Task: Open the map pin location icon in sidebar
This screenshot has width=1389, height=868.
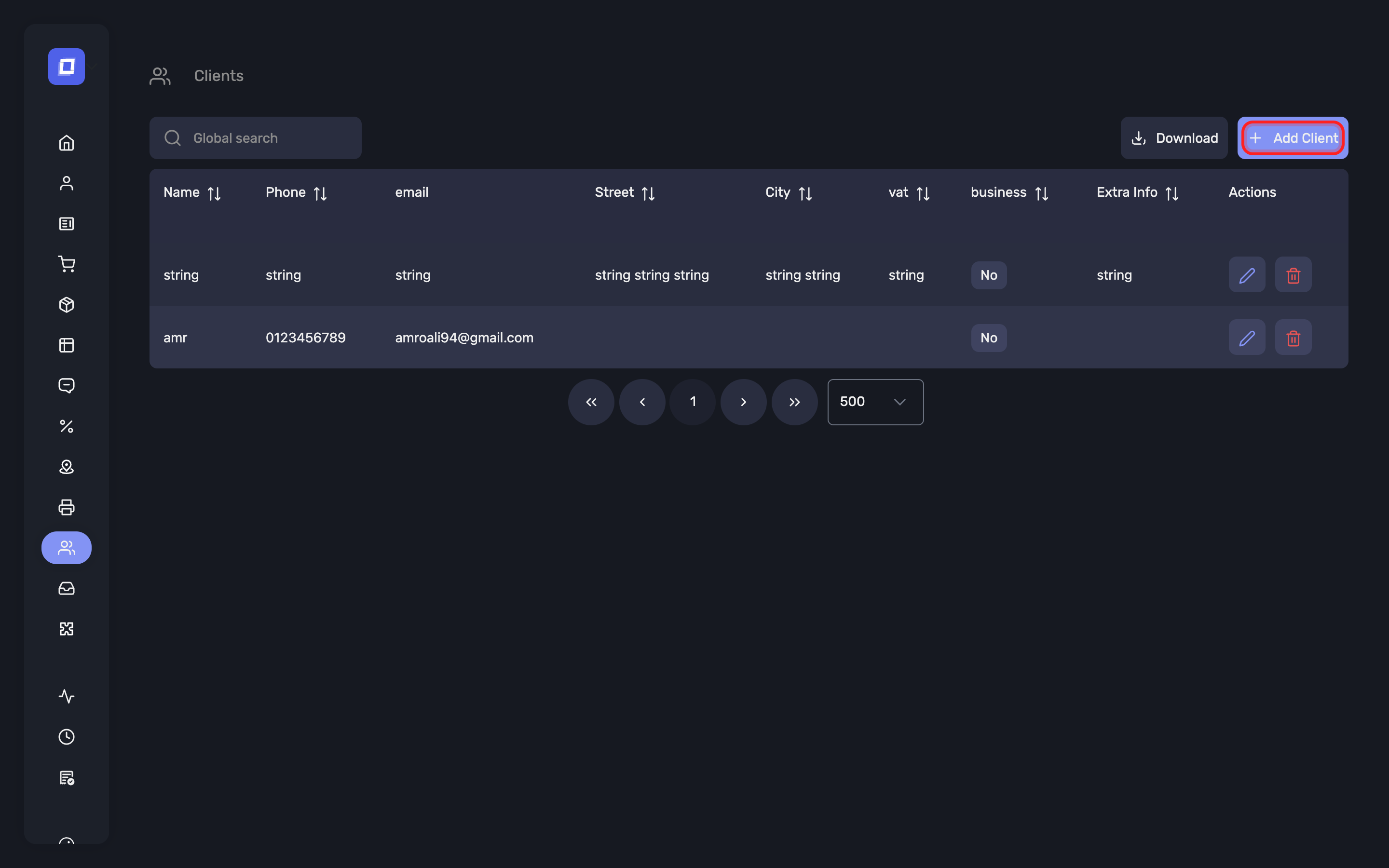Action: pyautogui.click(x=67, y=467)
